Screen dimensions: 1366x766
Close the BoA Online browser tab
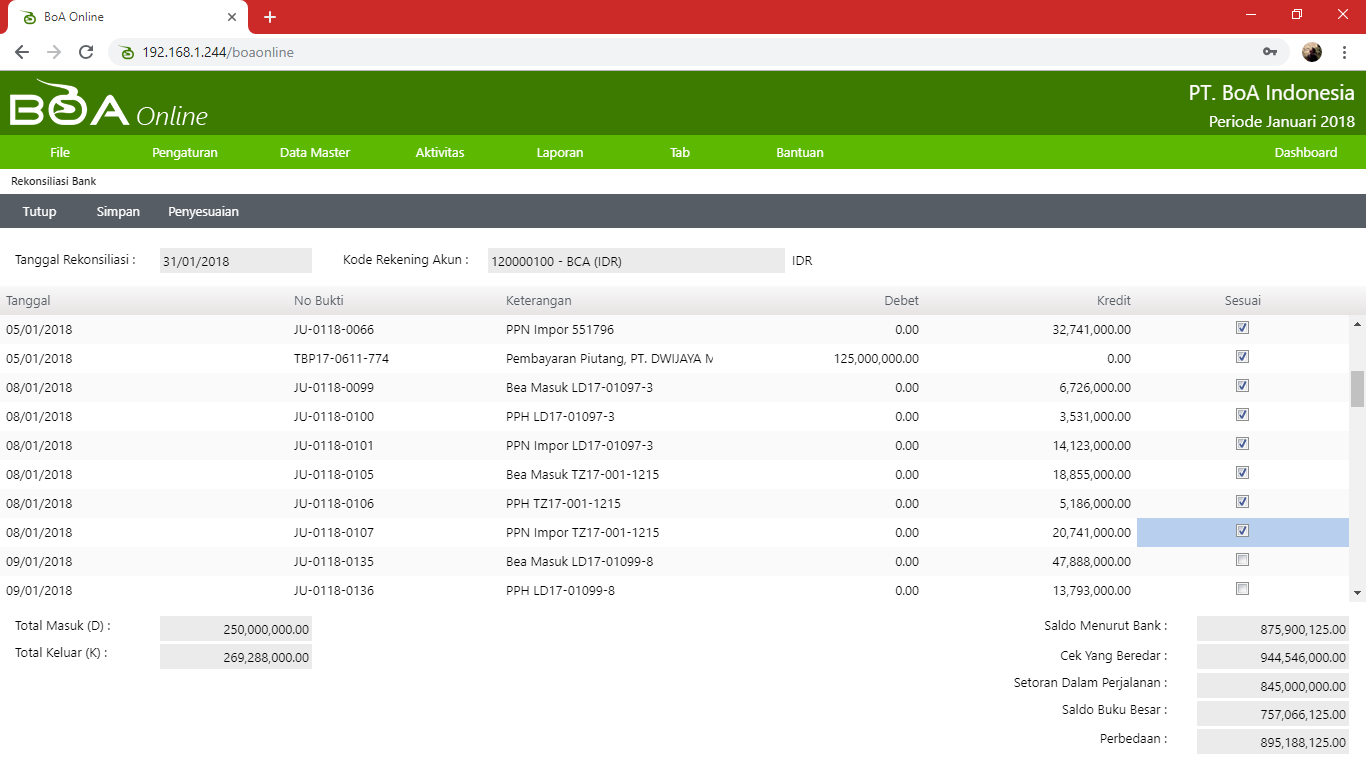coord(232,17)
